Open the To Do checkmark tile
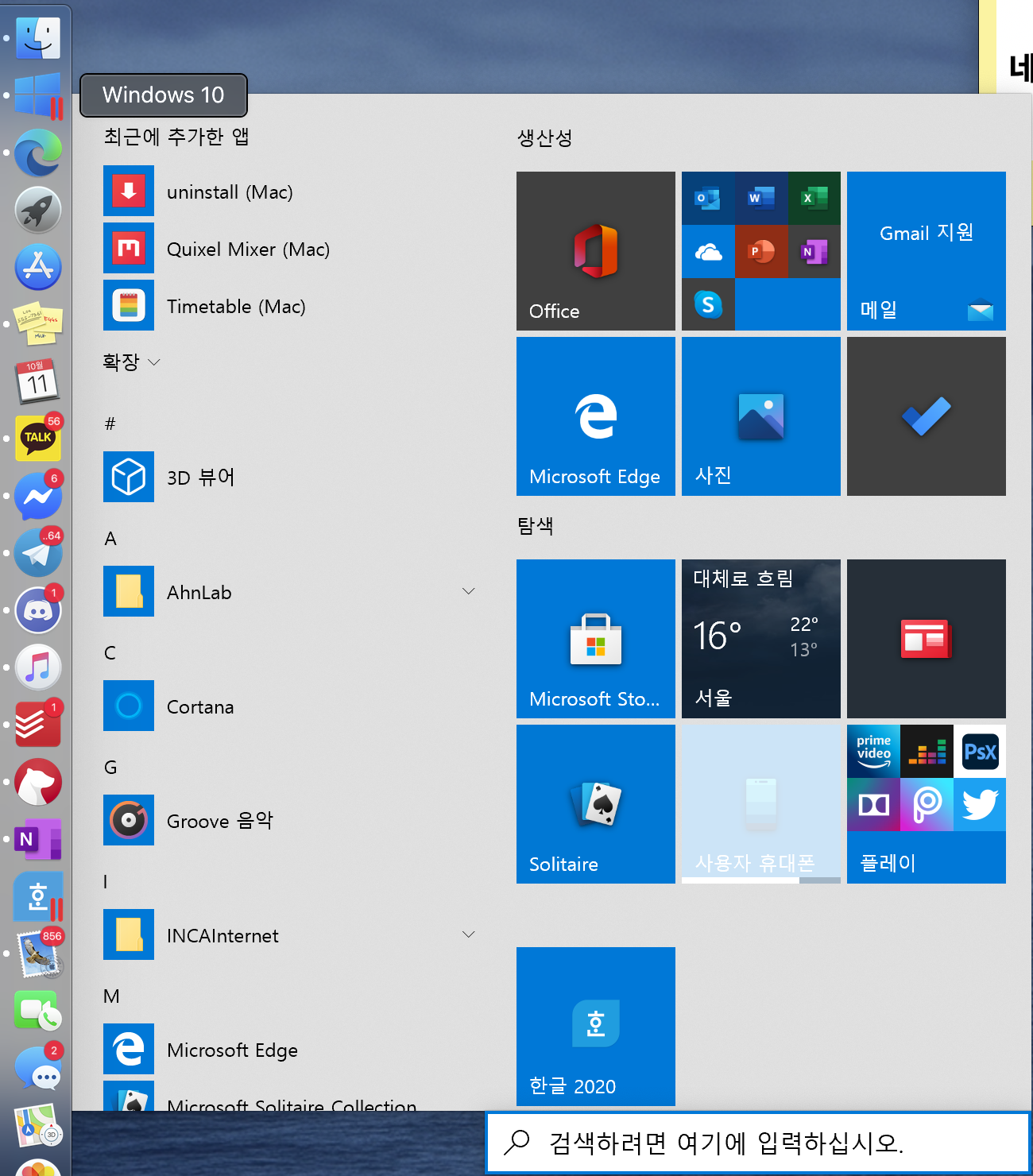Screen dimensions: 1033x1176 (x=927, y=416)
